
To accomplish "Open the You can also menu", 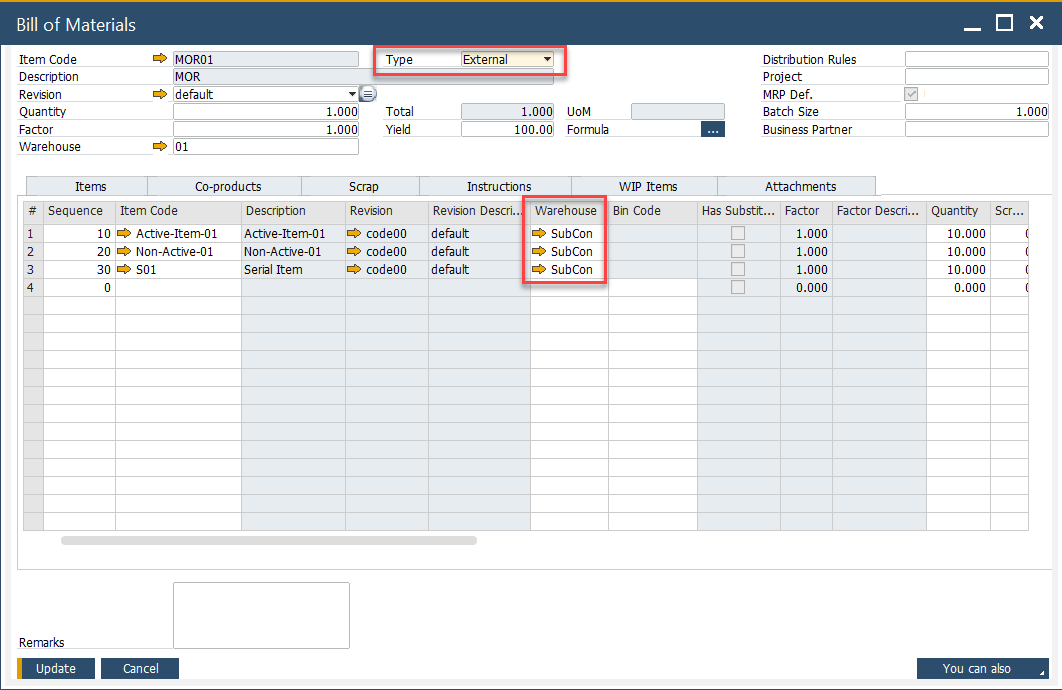I will point(982,668).
